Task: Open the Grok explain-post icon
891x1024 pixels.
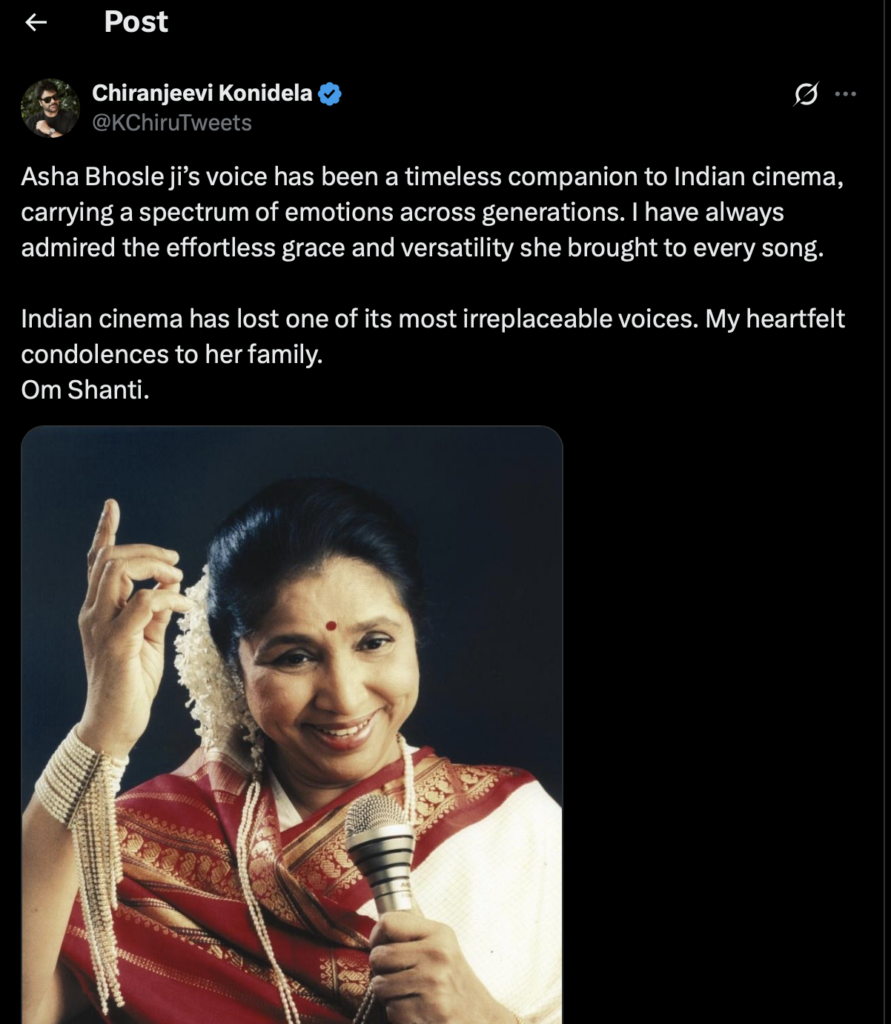Action: pos(805,94)
